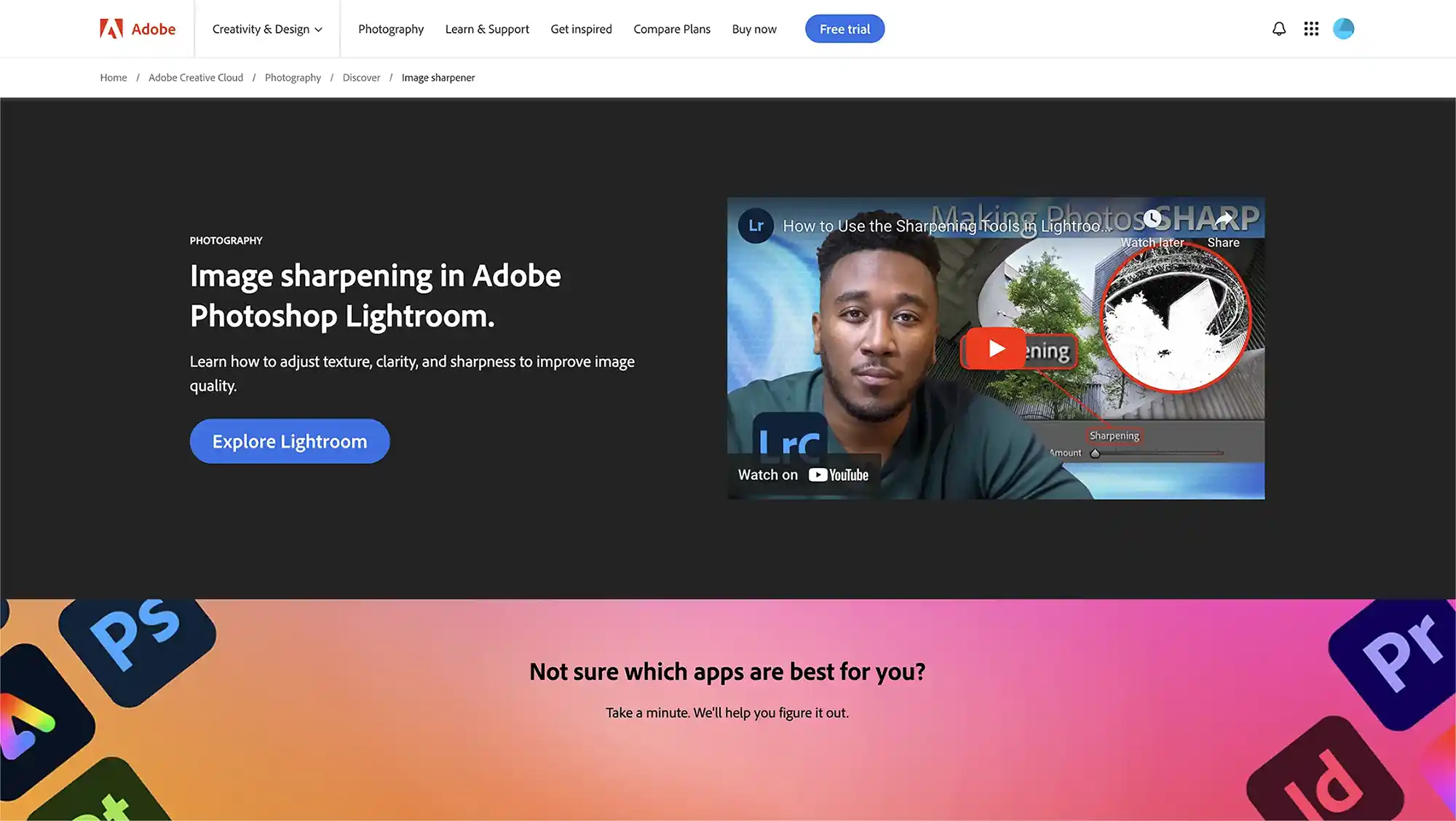Click 'Take a minute. We'll help you figure it out.'
1456x821 pixels.
point(727,713)
